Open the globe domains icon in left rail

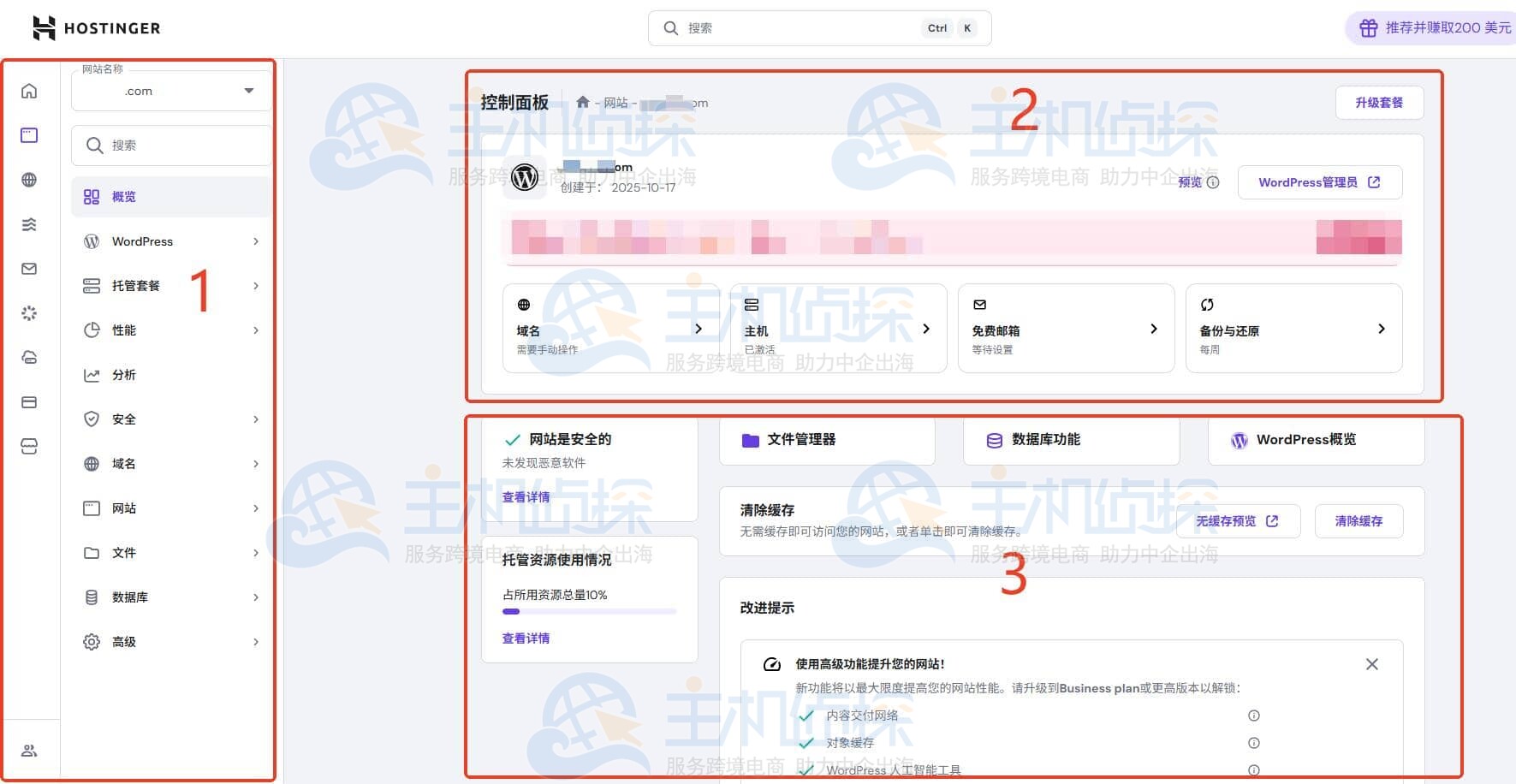point(29,180)
